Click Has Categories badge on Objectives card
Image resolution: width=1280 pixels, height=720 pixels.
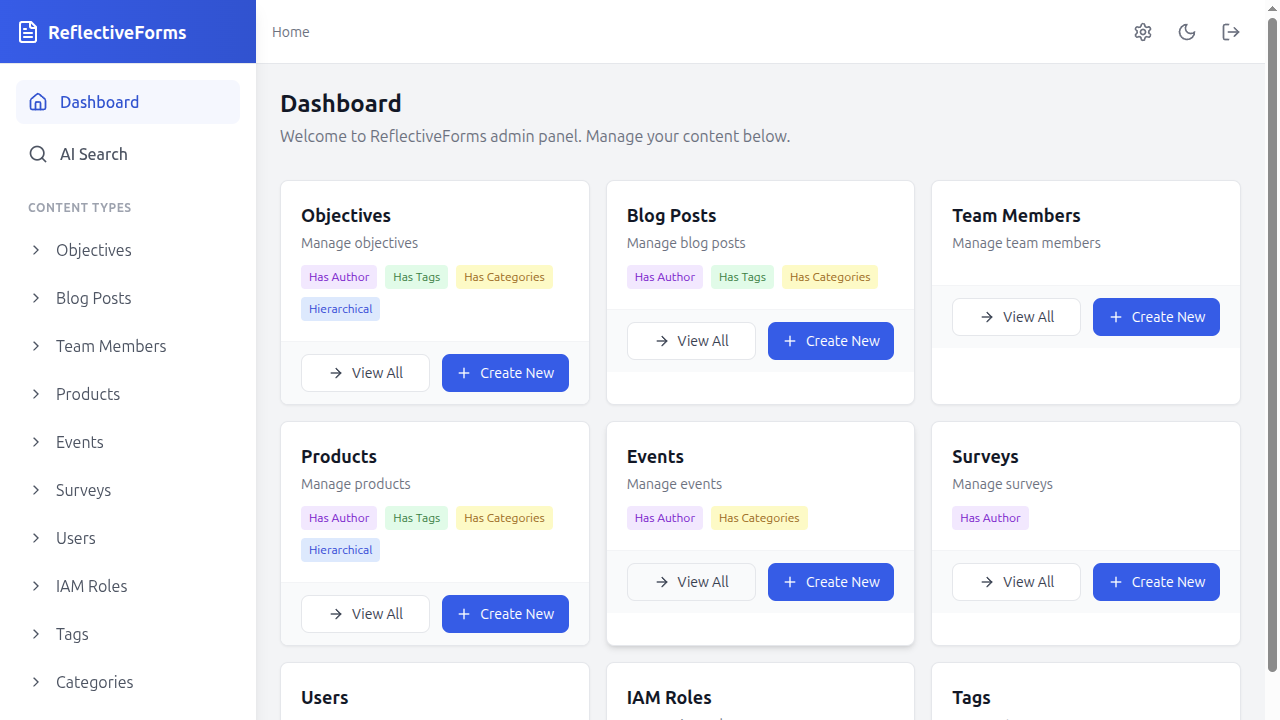[x=504, y=277]
